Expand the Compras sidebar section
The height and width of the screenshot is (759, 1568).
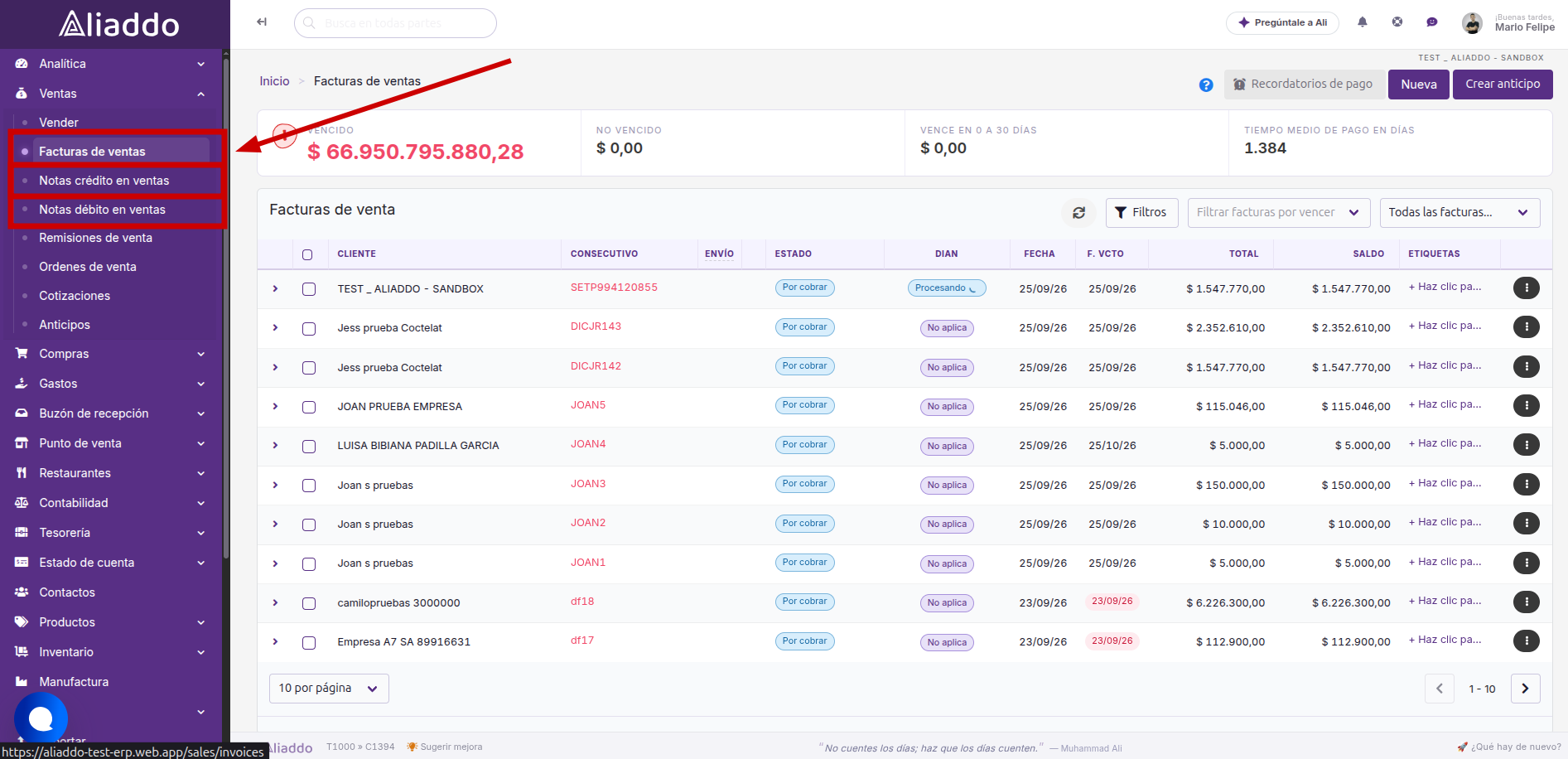(x=111, y=354)
